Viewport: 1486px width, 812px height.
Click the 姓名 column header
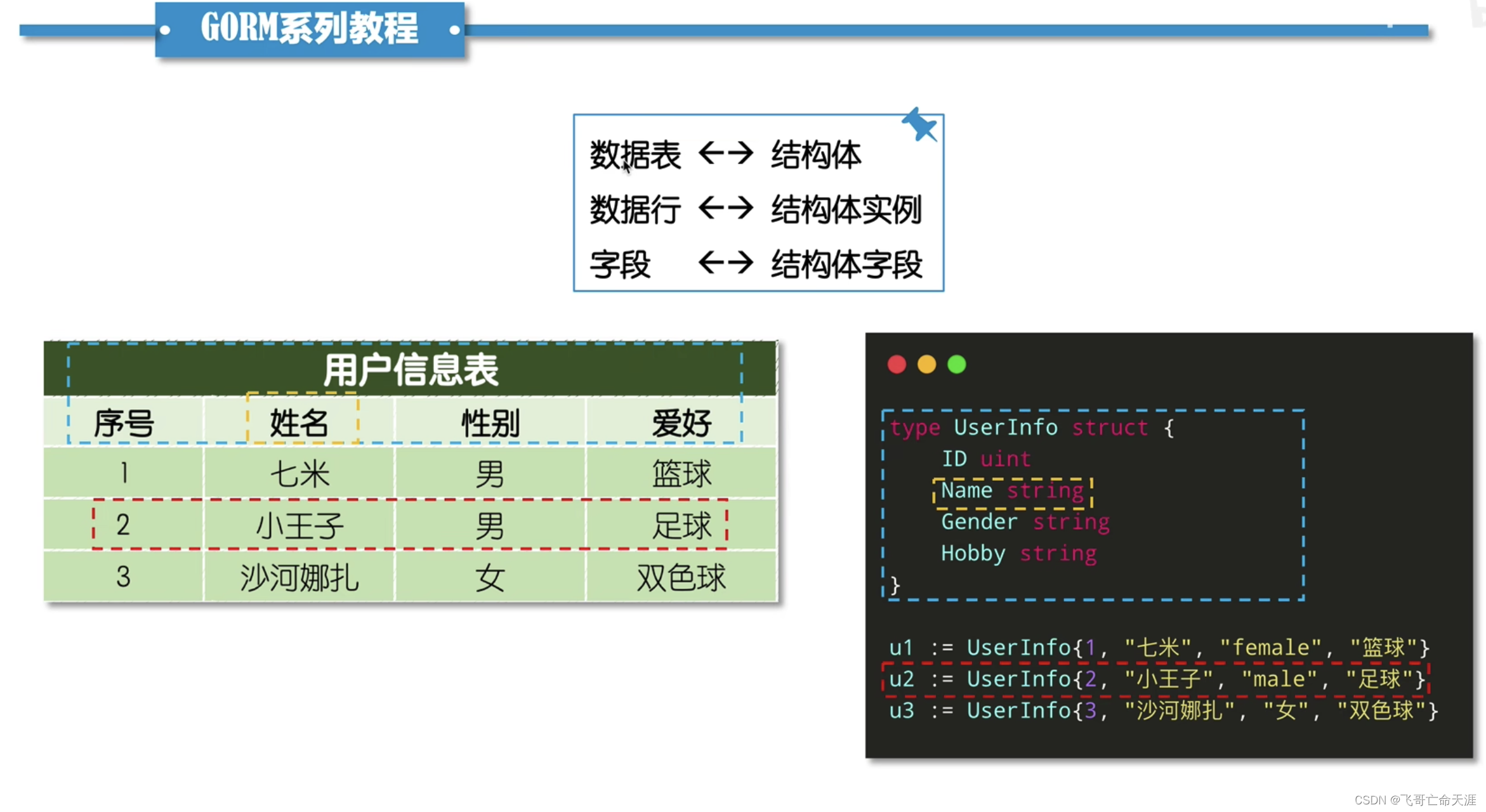[x=299, y=422]
